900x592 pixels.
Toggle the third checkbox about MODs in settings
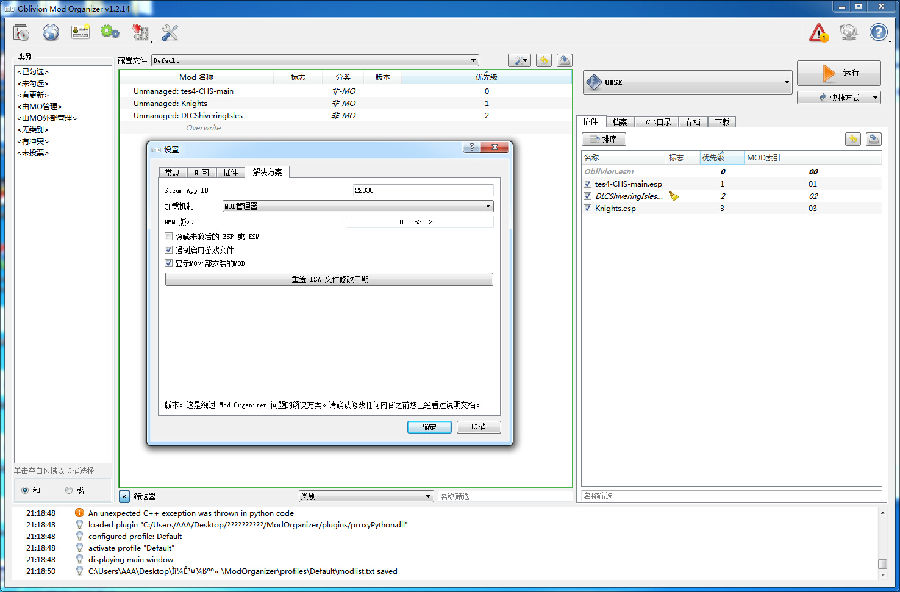(169, 263)
